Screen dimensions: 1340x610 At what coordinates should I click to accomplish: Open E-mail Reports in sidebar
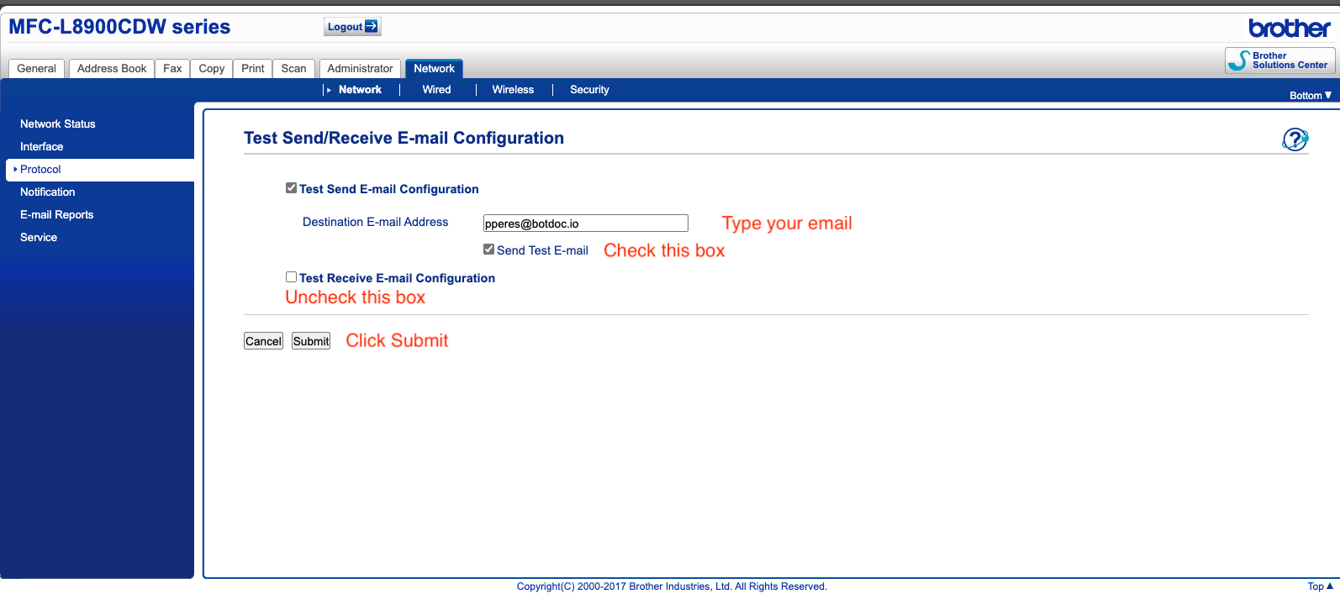(x=57, y=215)
